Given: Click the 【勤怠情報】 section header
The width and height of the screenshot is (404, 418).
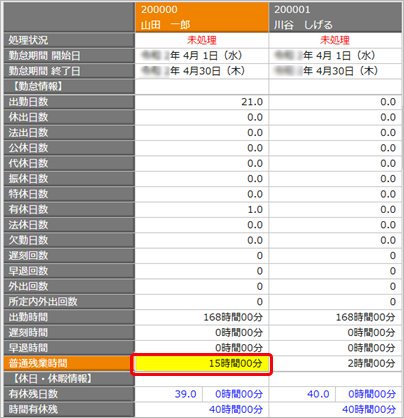Looking at the screenshot, I should [69, 86].
